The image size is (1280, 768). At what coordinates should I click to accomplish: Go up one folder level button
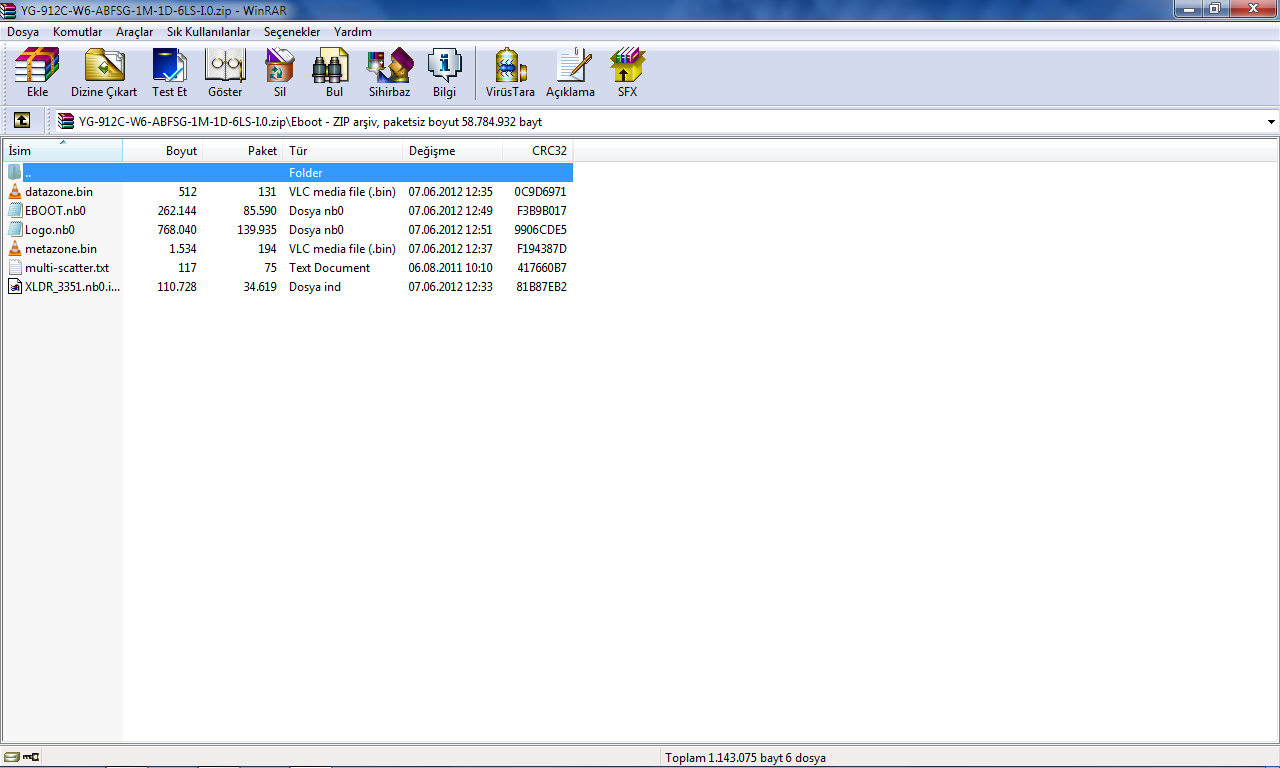point(22,121)
